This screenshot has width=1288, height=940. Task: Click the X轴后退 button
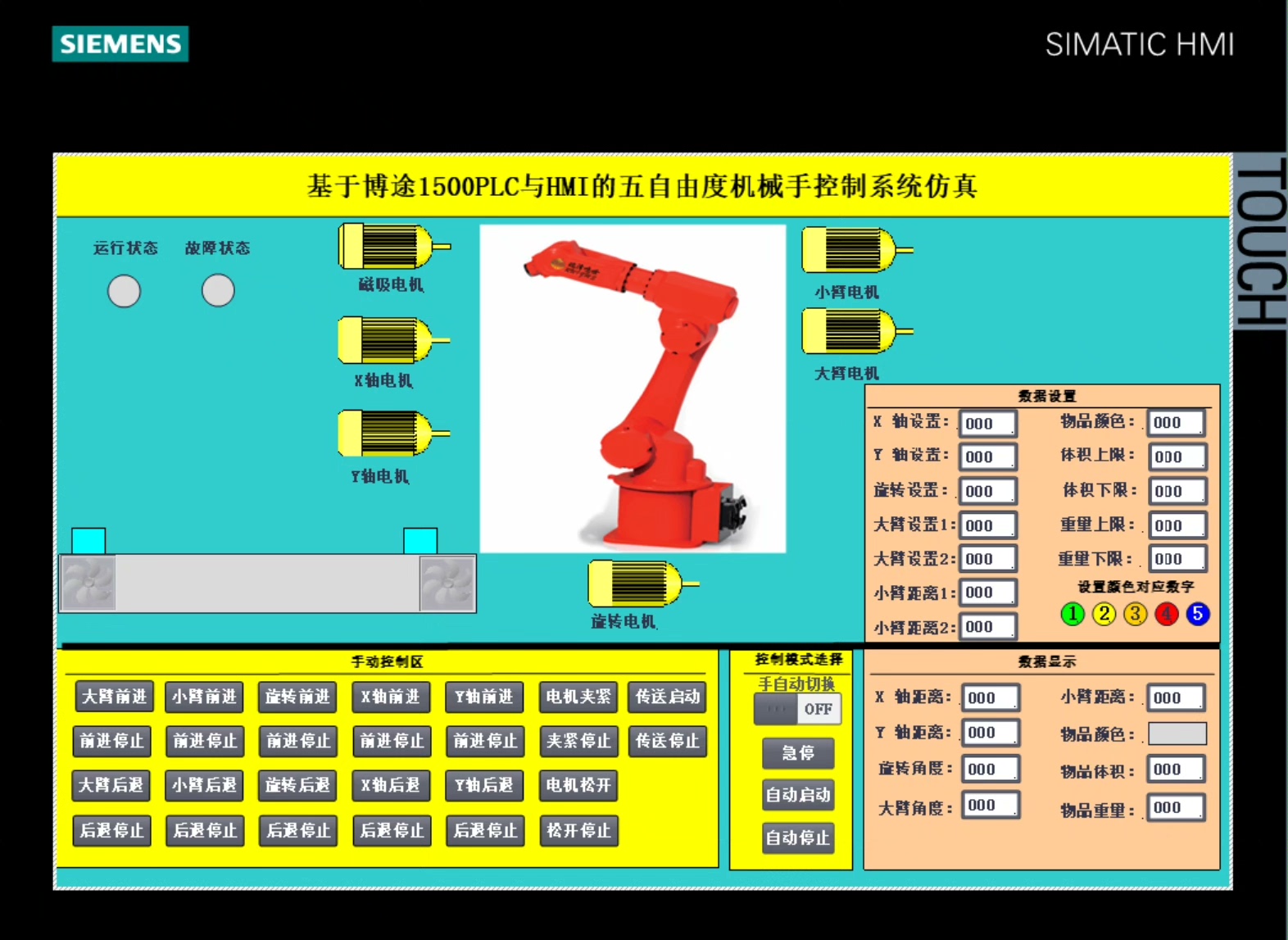click(391, 785)
